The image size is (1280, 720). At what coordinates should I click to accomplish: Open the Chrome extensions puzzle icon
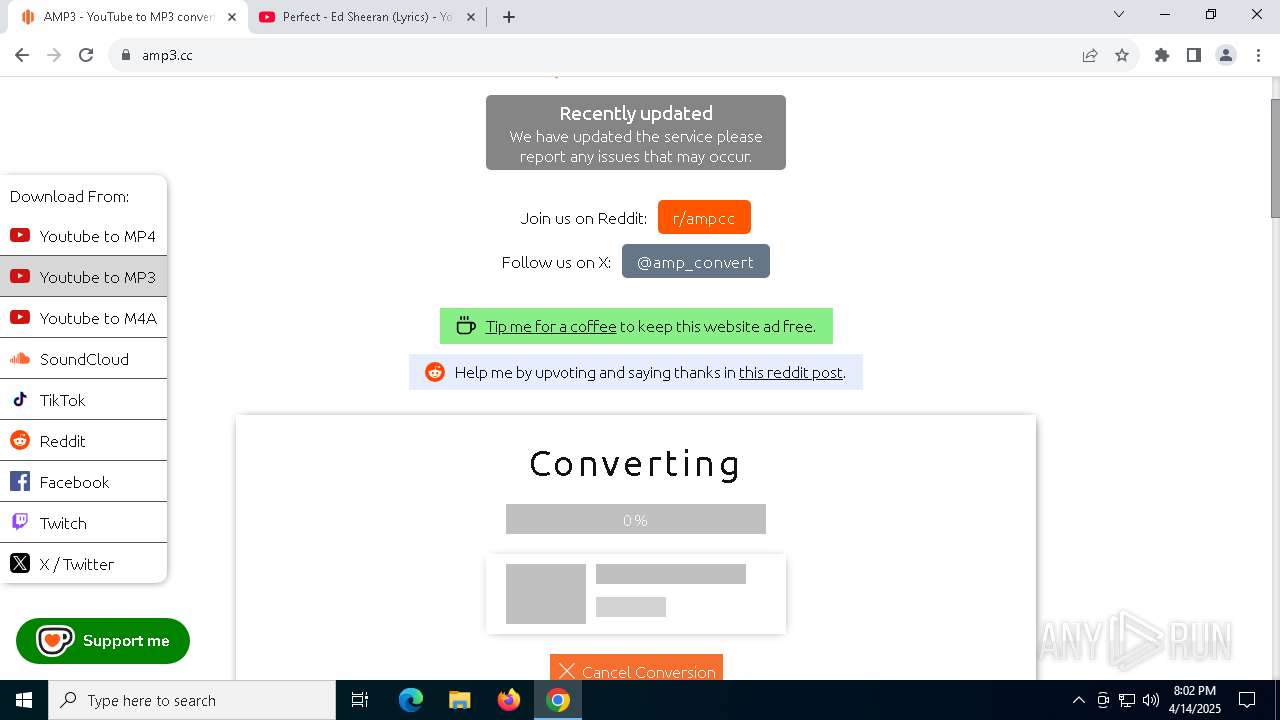[x=1162, y=55]
